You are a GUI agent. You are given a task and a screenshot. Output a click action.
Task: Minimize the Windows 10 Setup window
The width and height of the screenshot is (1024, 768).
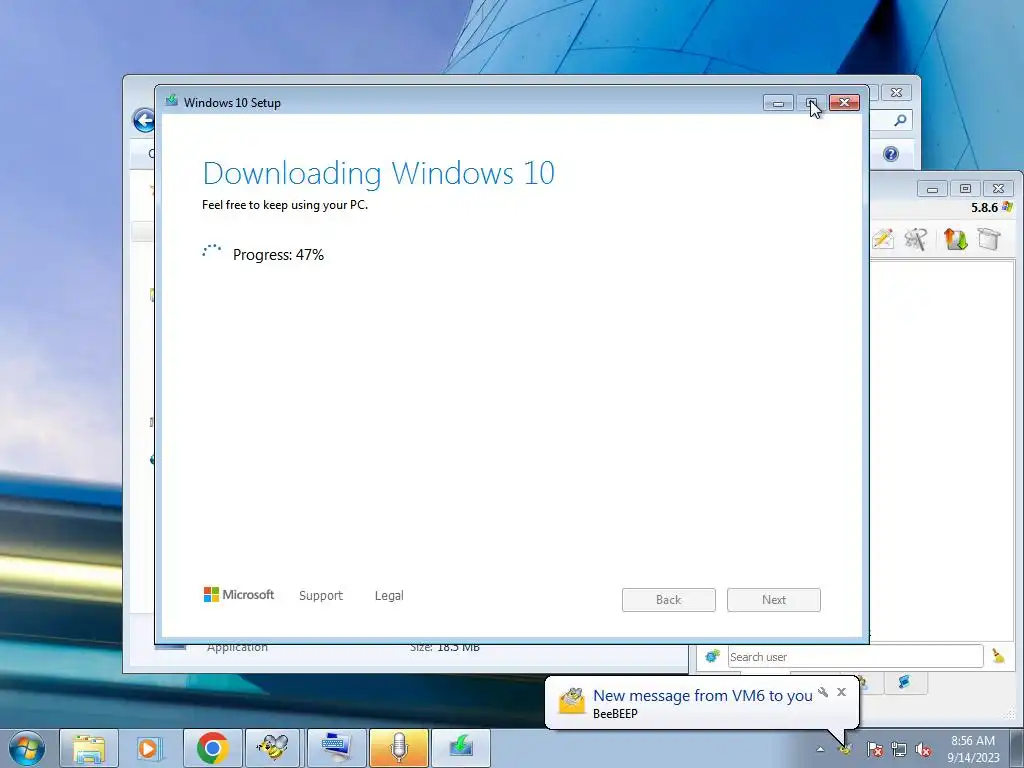pyautogui.click(x=778, y=103)
